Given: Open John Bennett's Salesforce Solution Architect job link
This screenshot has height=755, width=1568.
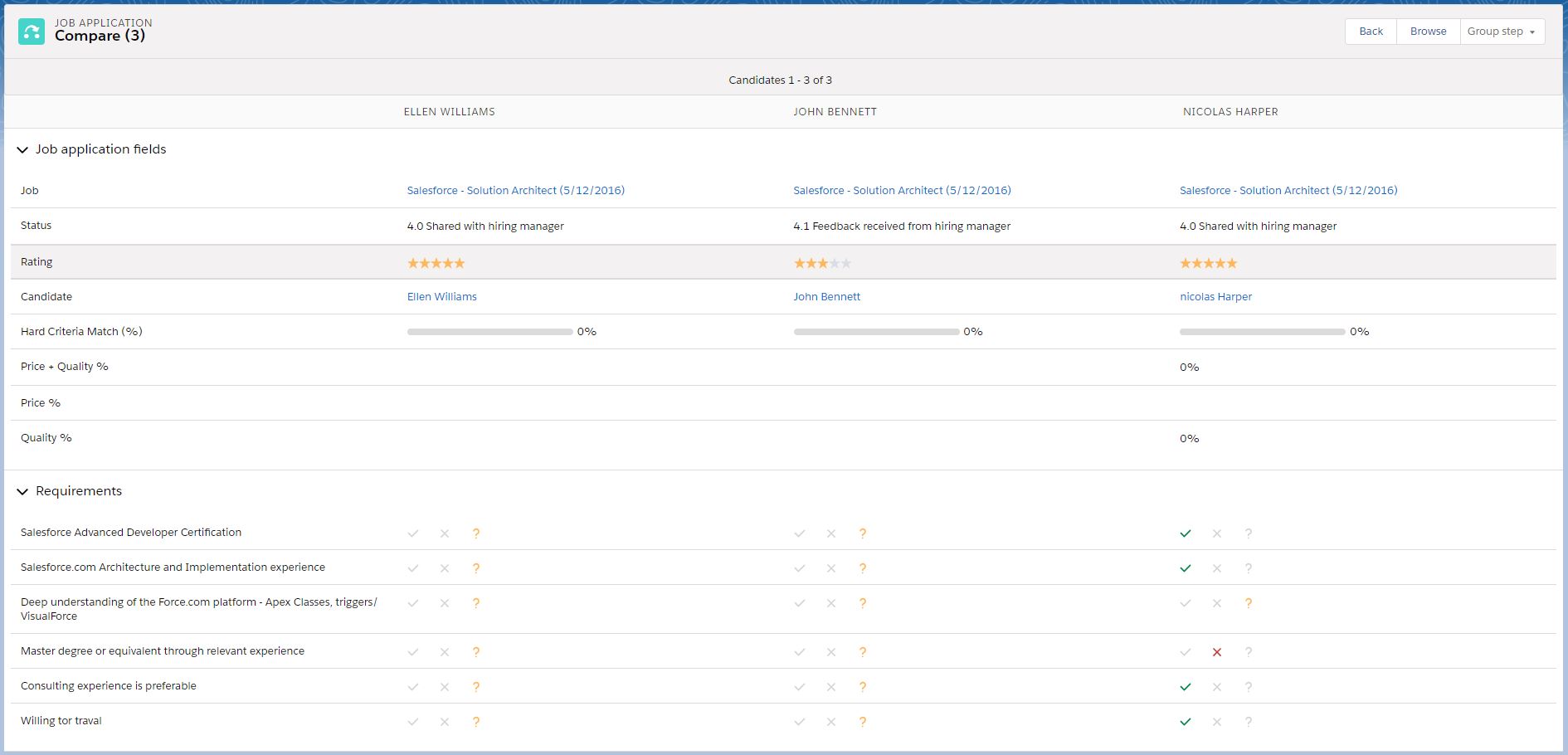Looking at the screenshot, I should click(x=902, y=191).
